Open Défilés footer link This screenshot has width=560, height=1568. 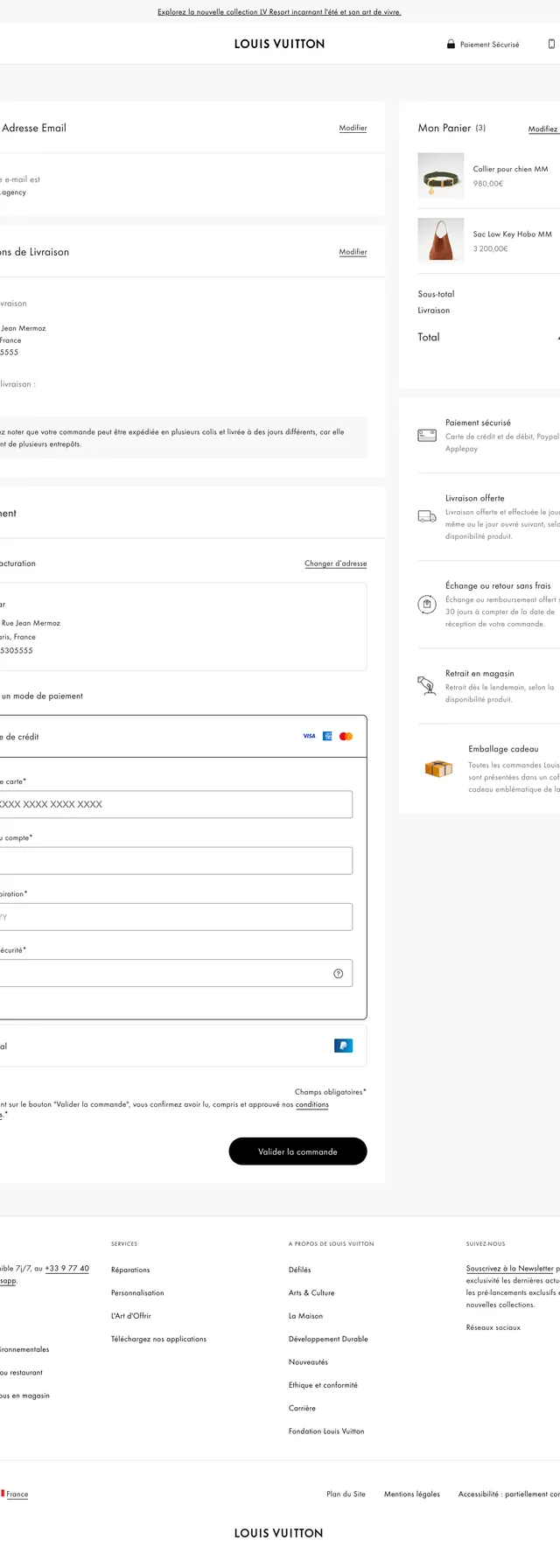click(x=300, y=1270)
